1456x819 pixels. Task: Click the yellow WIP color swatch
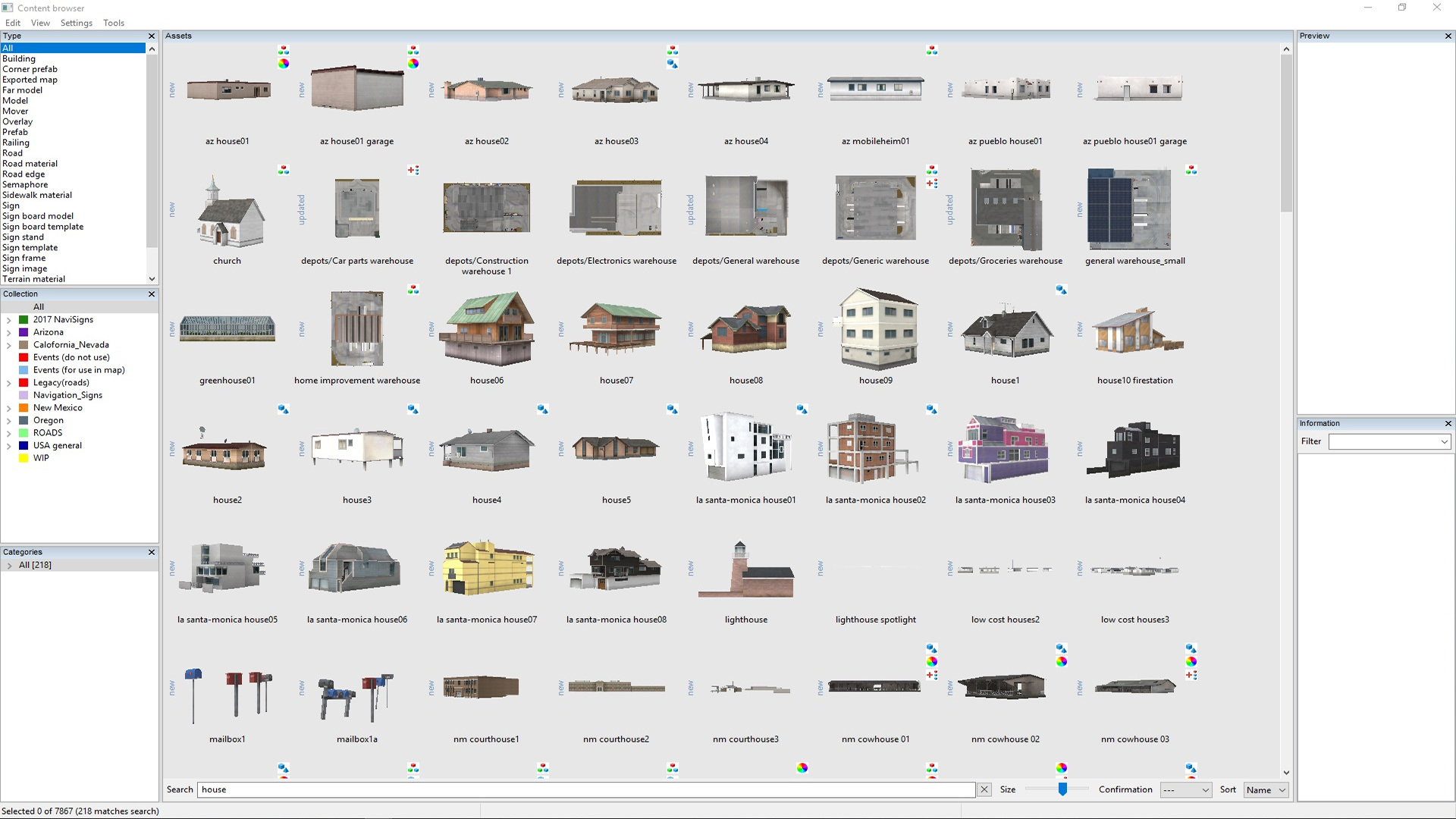(24, 458)
